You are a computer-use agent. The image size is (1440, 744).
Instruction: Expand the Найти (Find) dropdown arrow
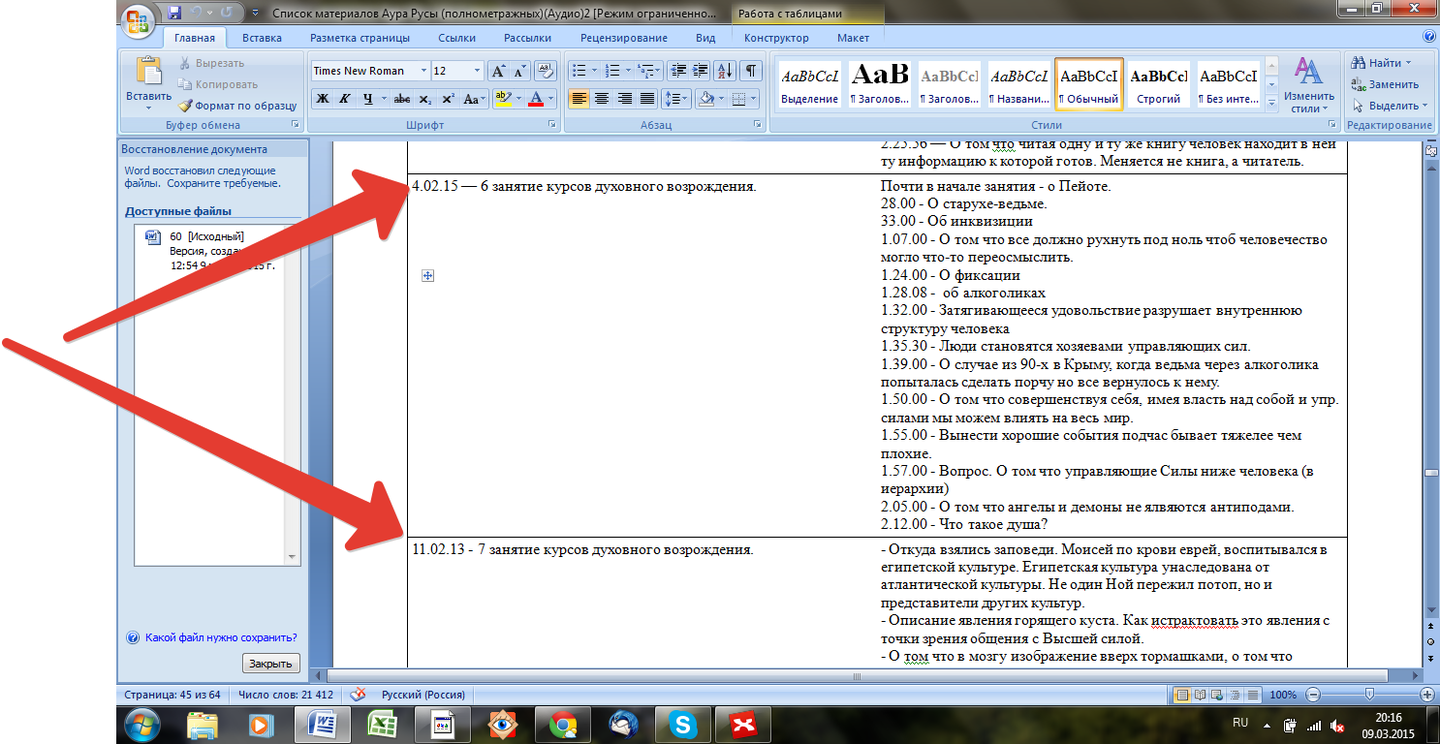1408,63
